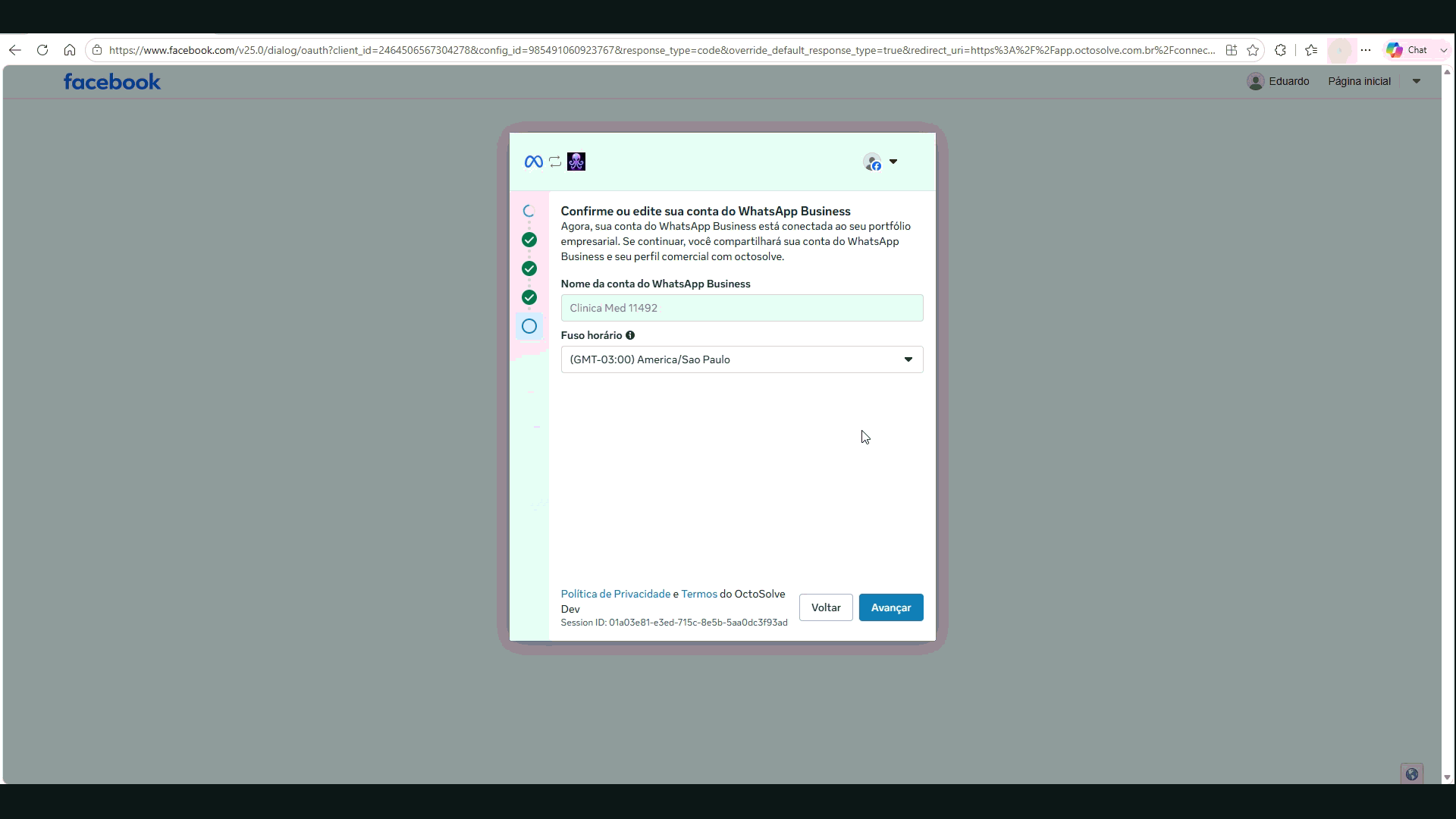Viewport: 1456px width, 819px height.
Task: Open the favorites list icon
Action: (1311, 50)
